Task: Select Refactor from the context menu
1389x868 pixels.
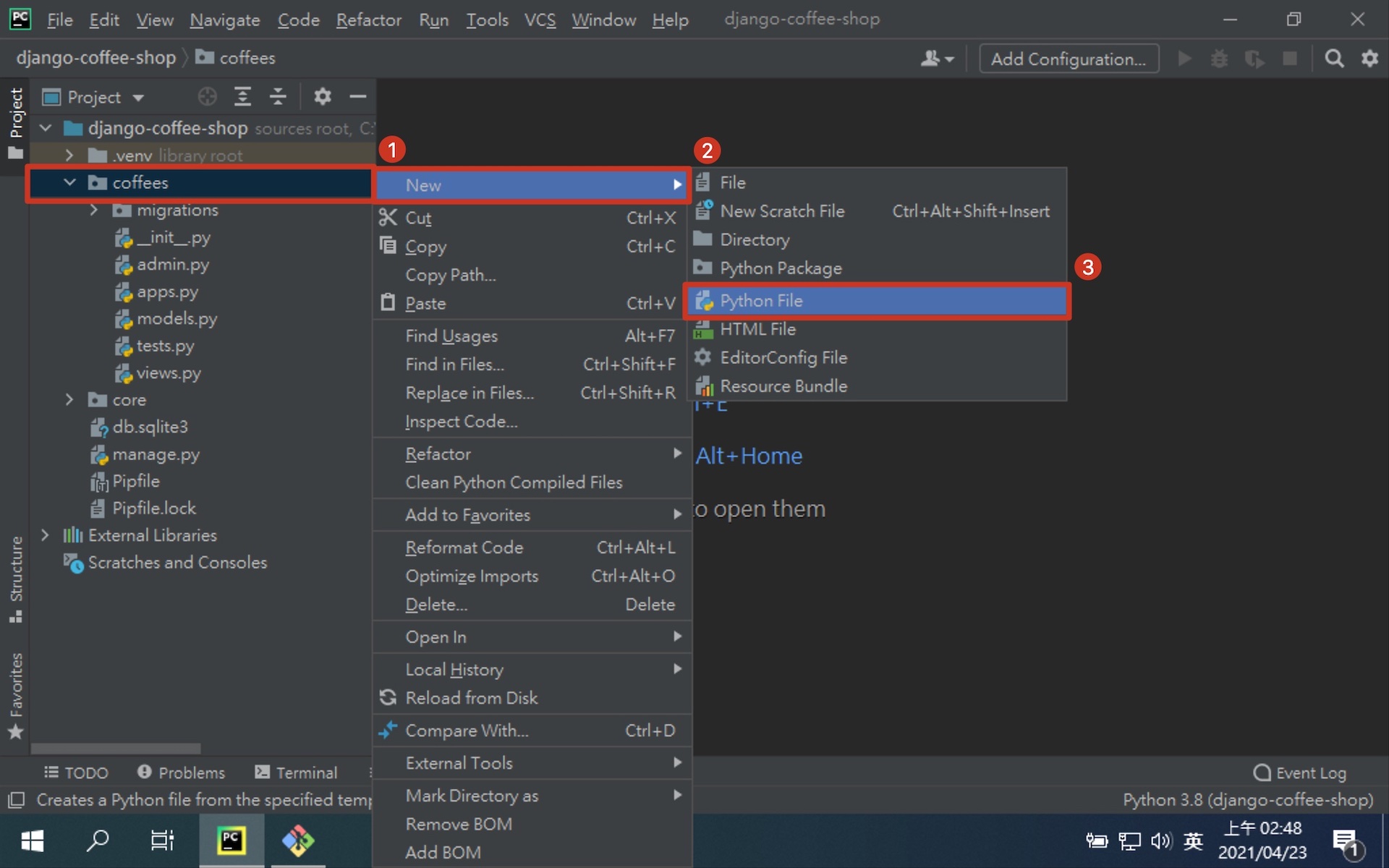Action: coord(437,453)
